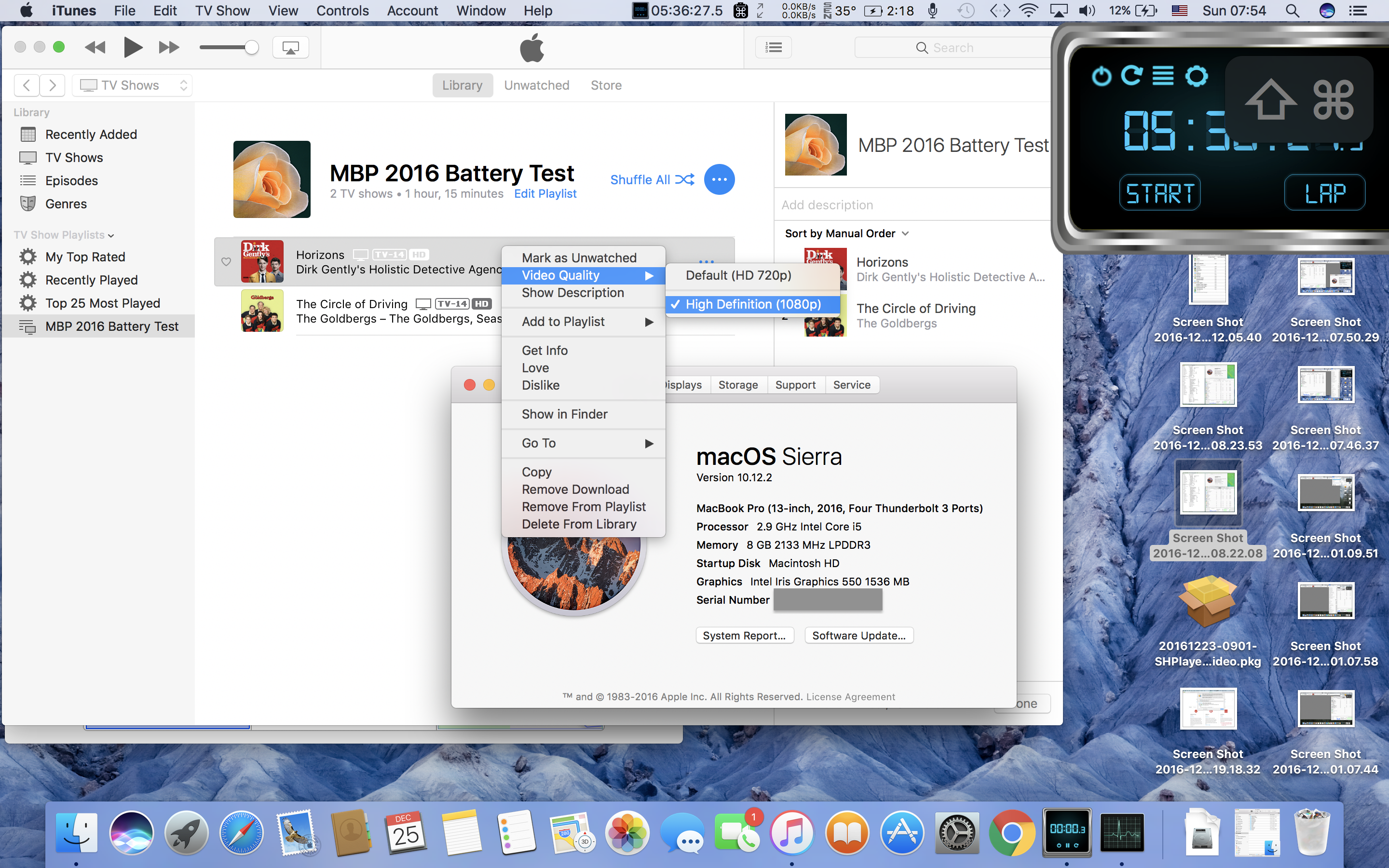Choose Default (HD 720p) quality option

coord(738,275)
